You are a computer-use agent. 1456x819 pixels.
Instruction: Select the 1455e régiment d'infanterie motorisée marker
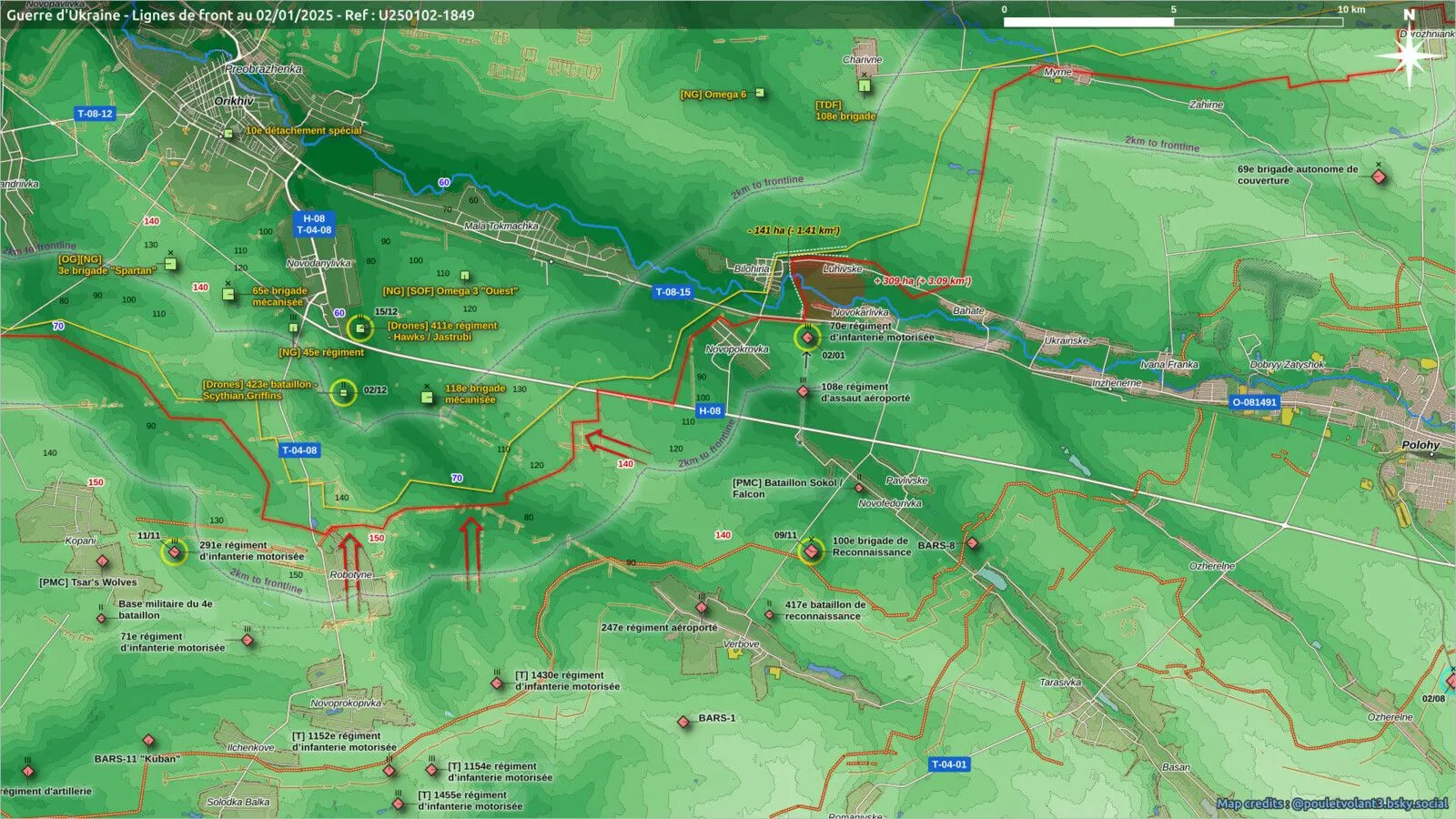pos(398,804)
